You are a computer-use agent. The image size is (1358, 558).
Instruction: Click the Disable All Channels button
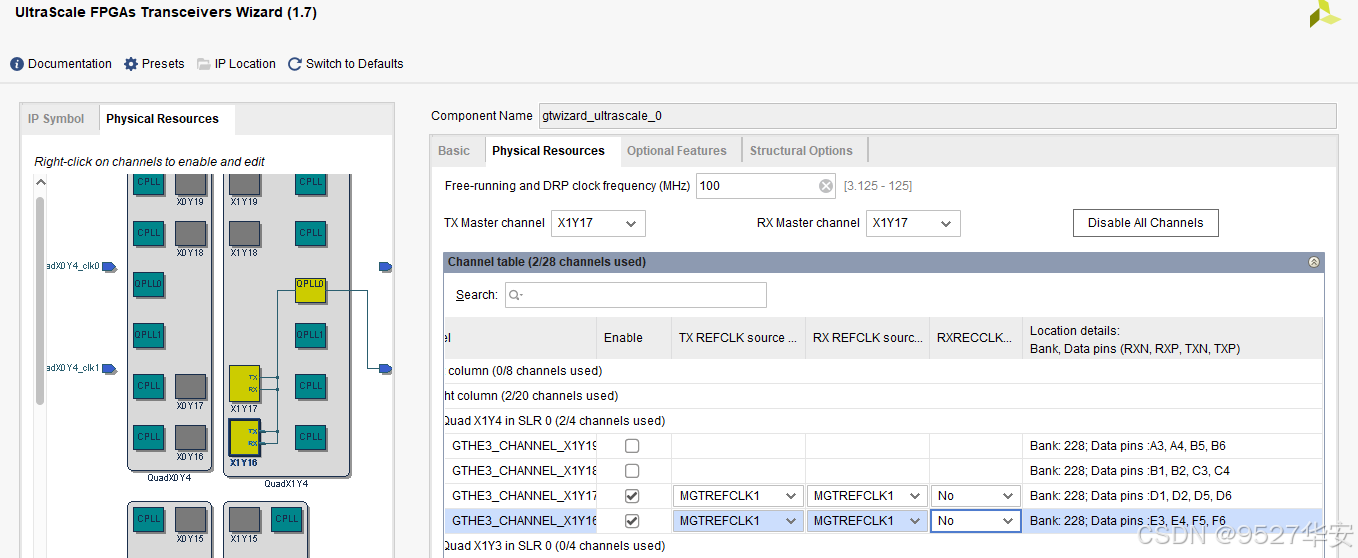coord(1145,223)
